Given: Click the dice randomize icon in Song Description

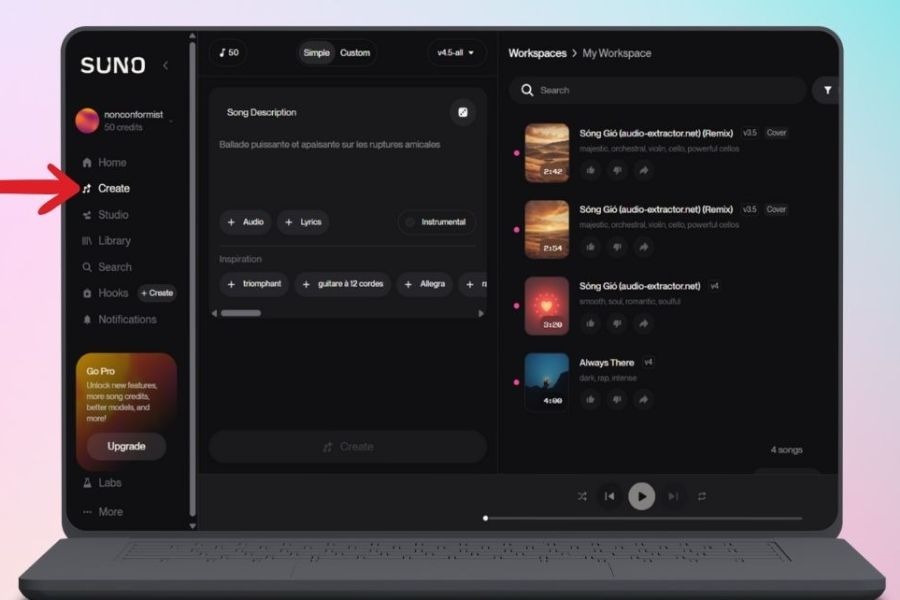Looking at the screenshot, I should (462, 112).
